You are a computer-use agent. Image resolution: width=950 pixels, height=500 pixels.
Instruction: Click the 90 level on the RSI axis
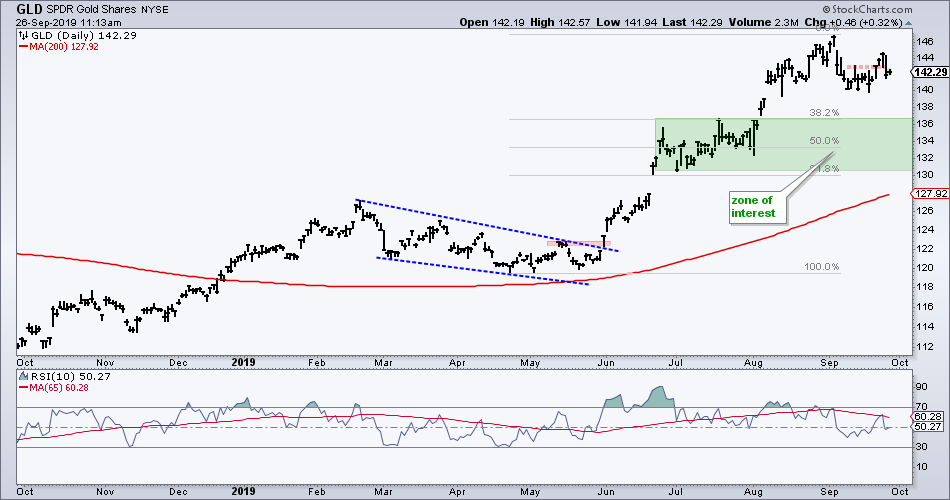924,387
